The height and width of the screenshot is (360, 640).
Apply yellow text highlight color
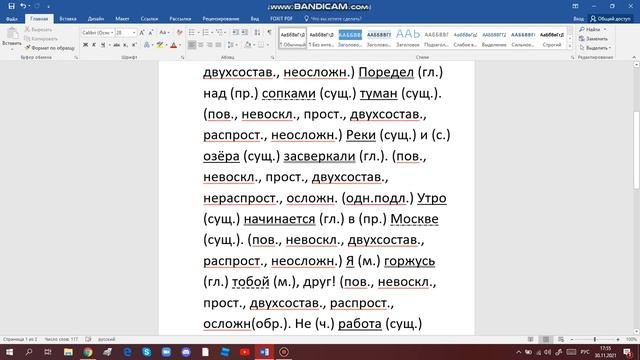[x=160, y=45]
